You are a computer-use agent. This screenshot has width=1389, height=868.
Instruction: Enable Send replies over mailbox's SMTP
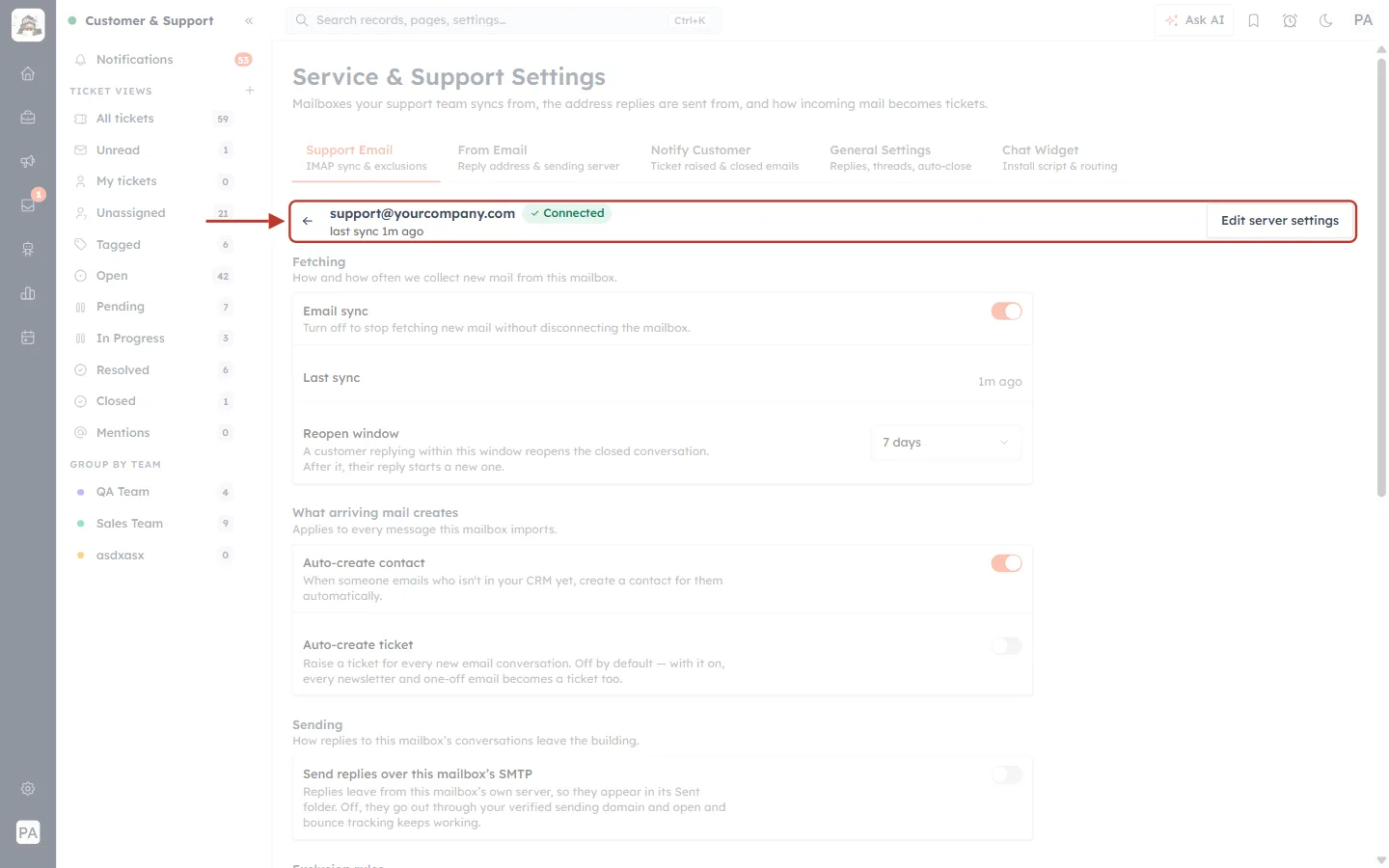[x=1006, y=774]
